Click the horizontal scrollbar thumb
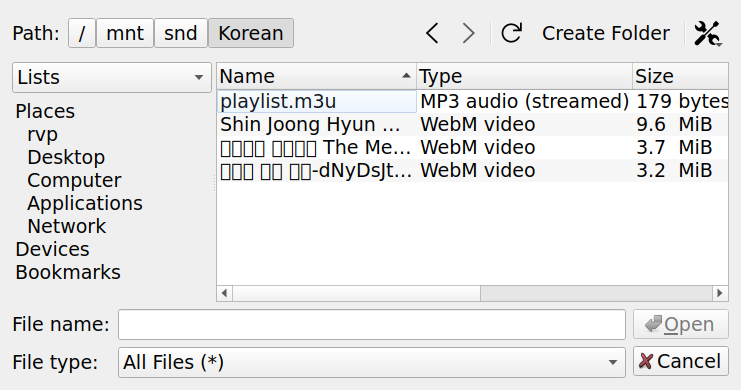The image size is (741, 390). pos(356,293)
